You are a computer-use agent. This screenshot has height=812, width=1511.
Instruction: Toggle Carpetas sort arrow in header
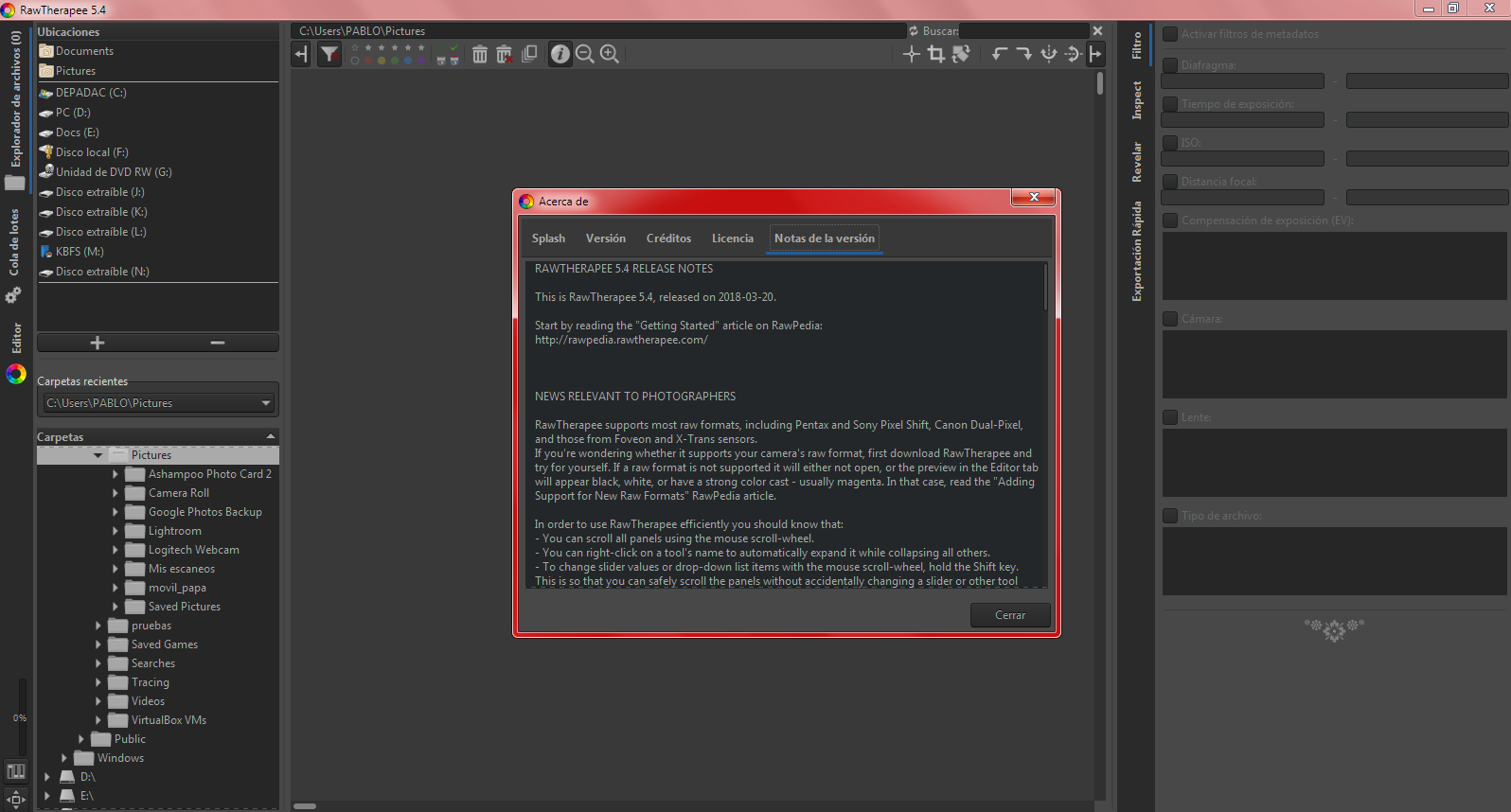pos(271,436)
